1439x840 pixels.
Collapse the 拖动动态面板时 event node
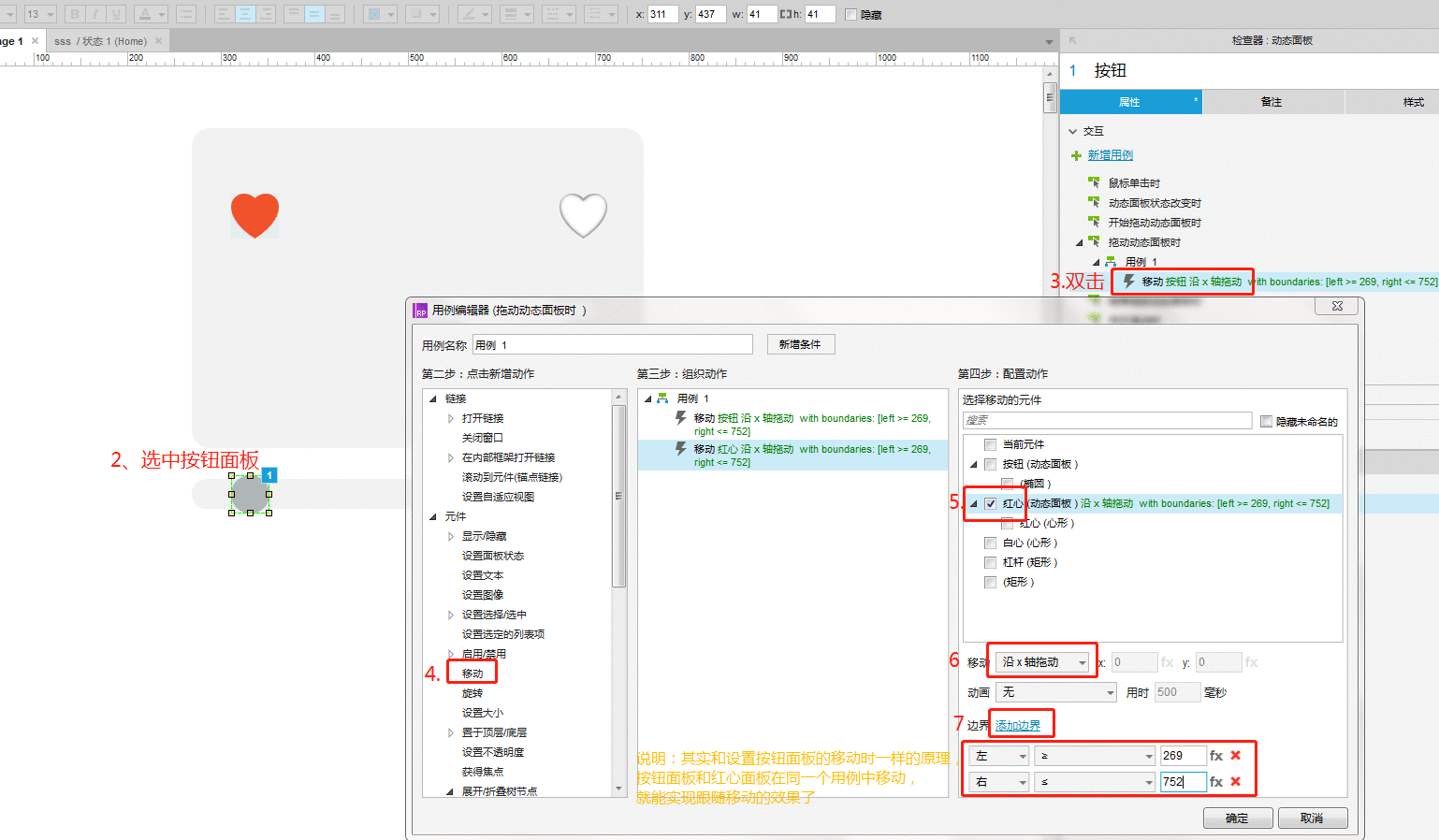pyautogui.click(x=1079, y=242)
